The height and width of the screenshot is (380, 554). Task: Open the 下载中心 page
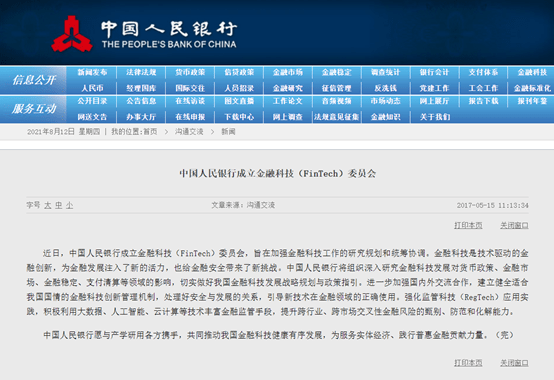coord(239,117)
